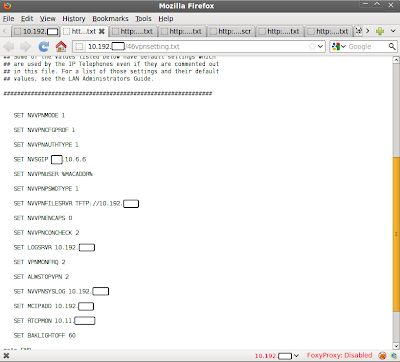Choose search engine via Google icon dropdown
The width and height of the screenshot is (400, 362).
tap(339, 47)
